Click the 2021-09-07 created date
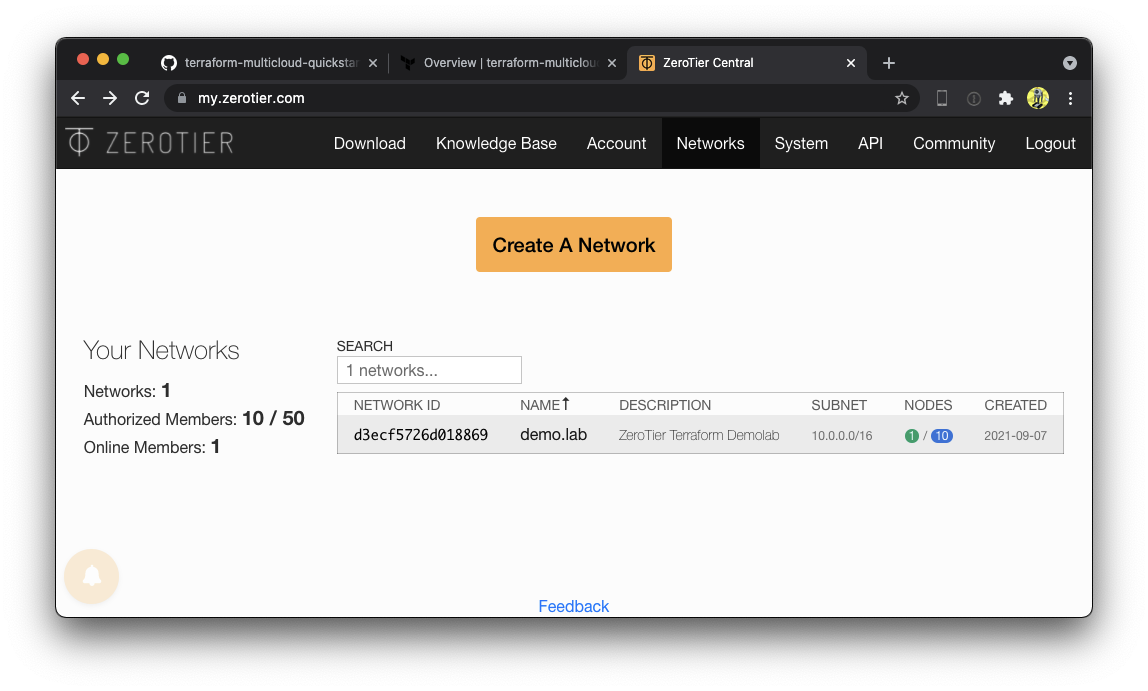The width and height of the screenshot is (1148, 691). click(x=1015, y=436)
